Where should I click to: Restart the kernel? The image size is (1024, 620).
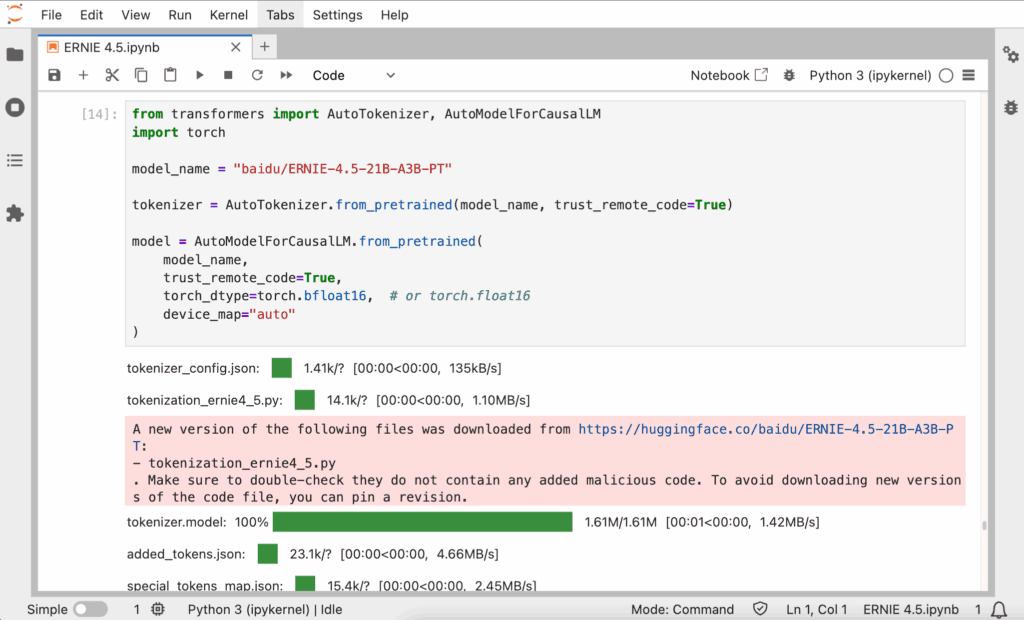coord(257,75)
